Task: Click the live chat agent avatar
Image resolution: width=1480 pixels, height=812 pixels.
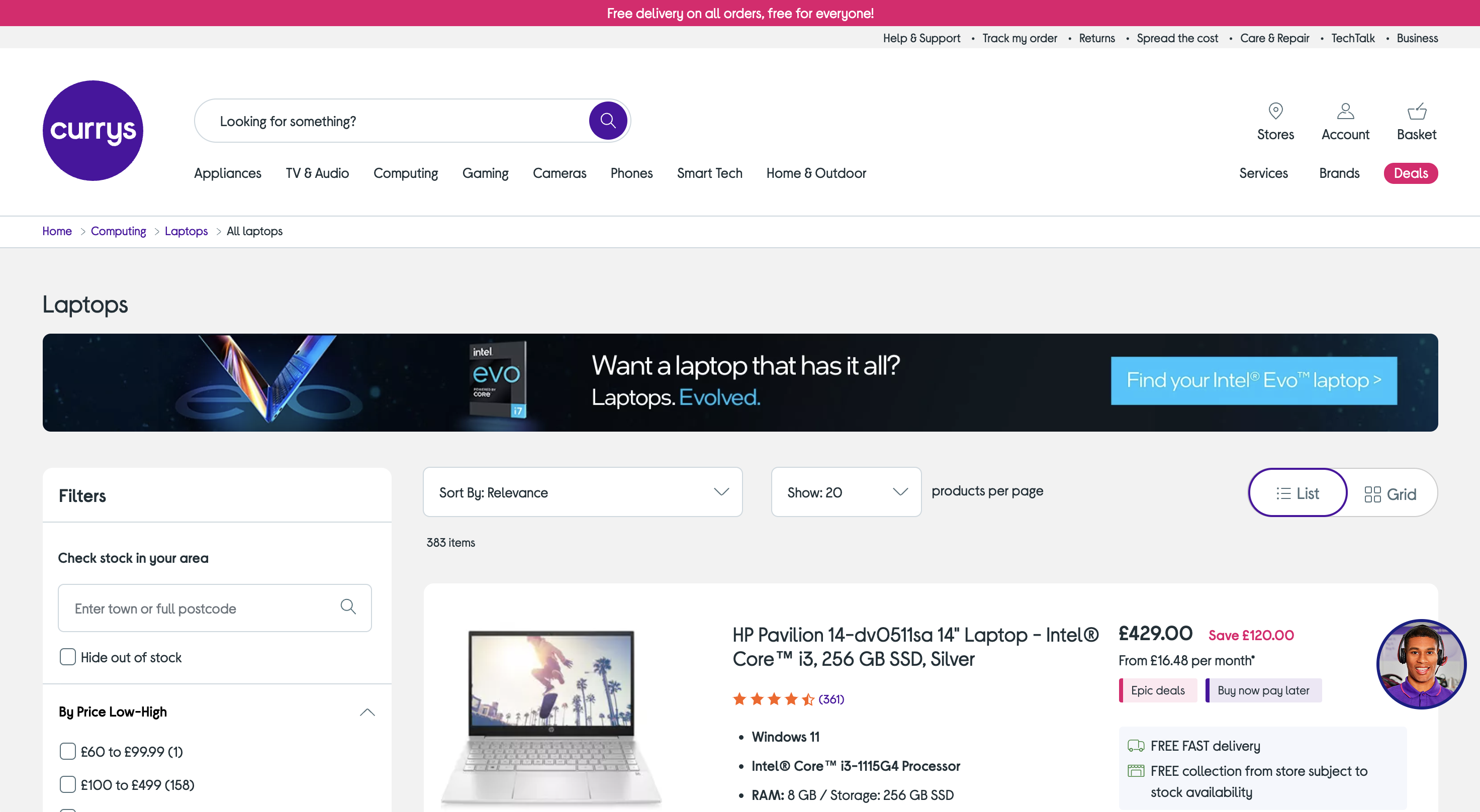Action: click(x=1421, y=664)
